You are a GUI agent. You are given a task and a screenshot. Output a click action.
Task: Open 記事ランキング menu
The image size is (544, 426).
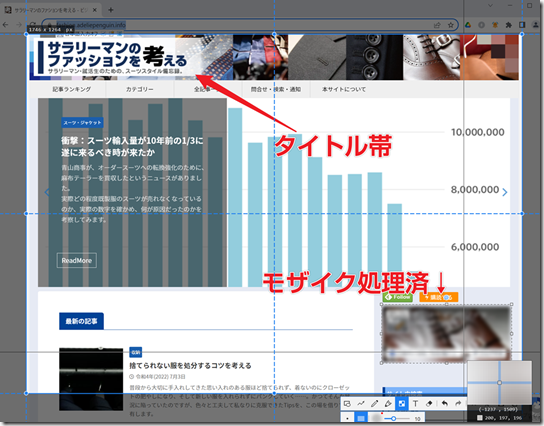[x=72, y=89]
